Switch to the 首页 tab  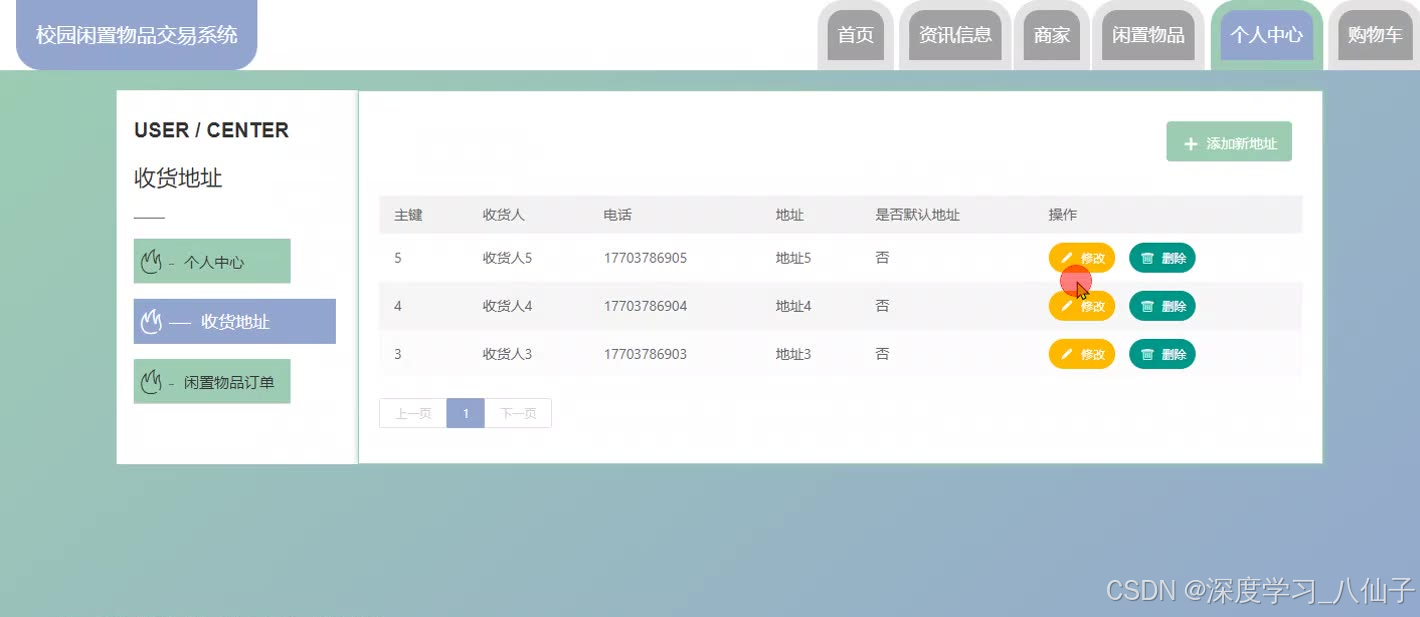pyautogui.click(x=855, y=35)
